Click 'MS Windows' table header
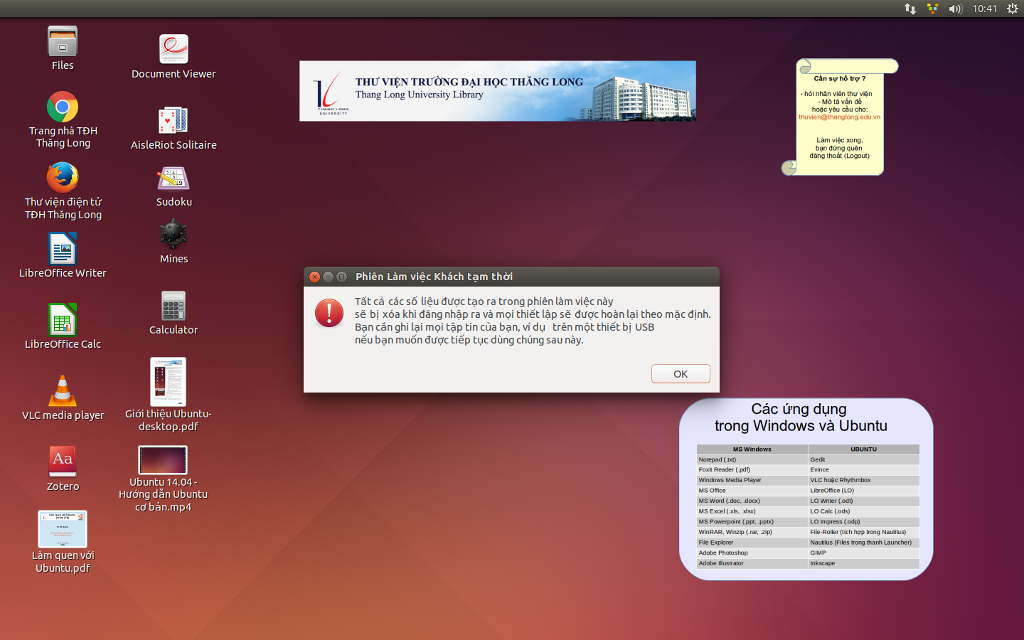 point(752,449)
